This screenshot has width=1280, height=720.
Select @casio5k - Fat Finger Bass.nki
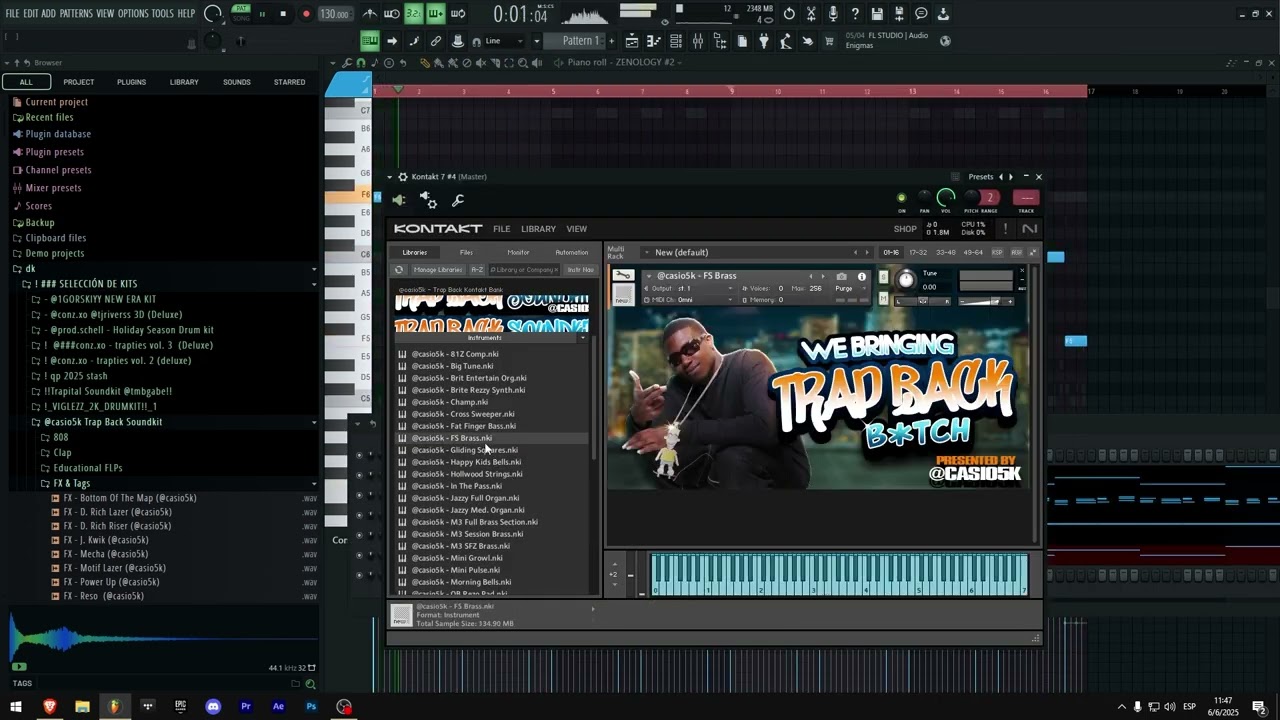[x=464, y=426]
